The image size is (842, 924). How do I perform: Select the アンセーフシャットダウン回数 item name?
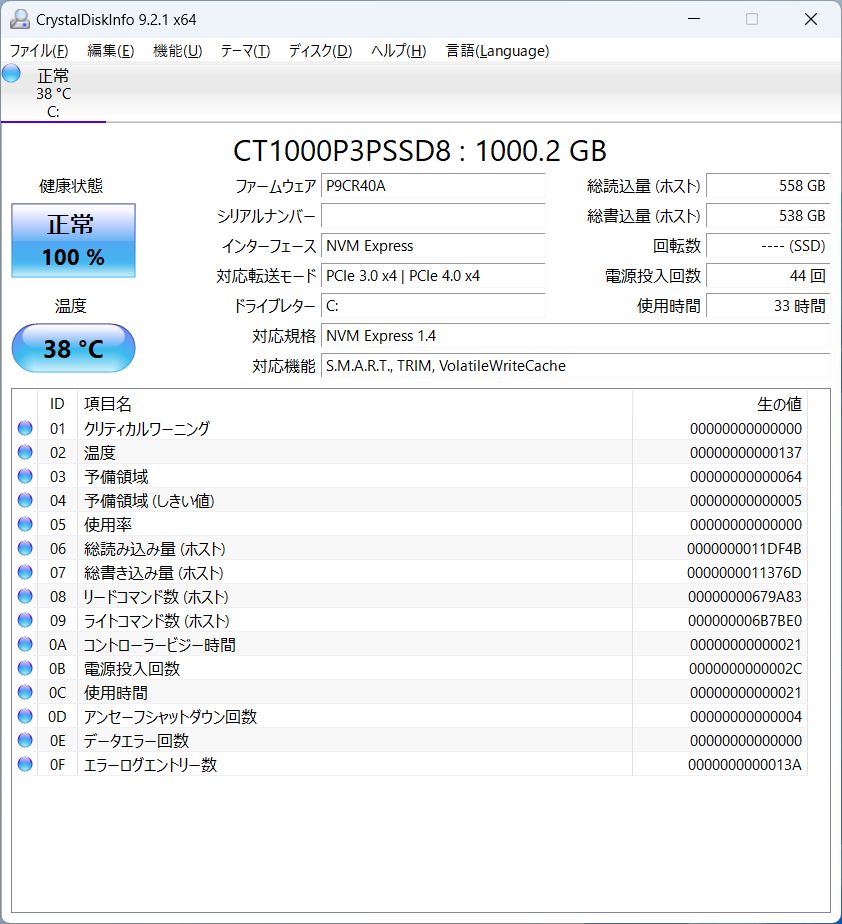click(170, 717)
